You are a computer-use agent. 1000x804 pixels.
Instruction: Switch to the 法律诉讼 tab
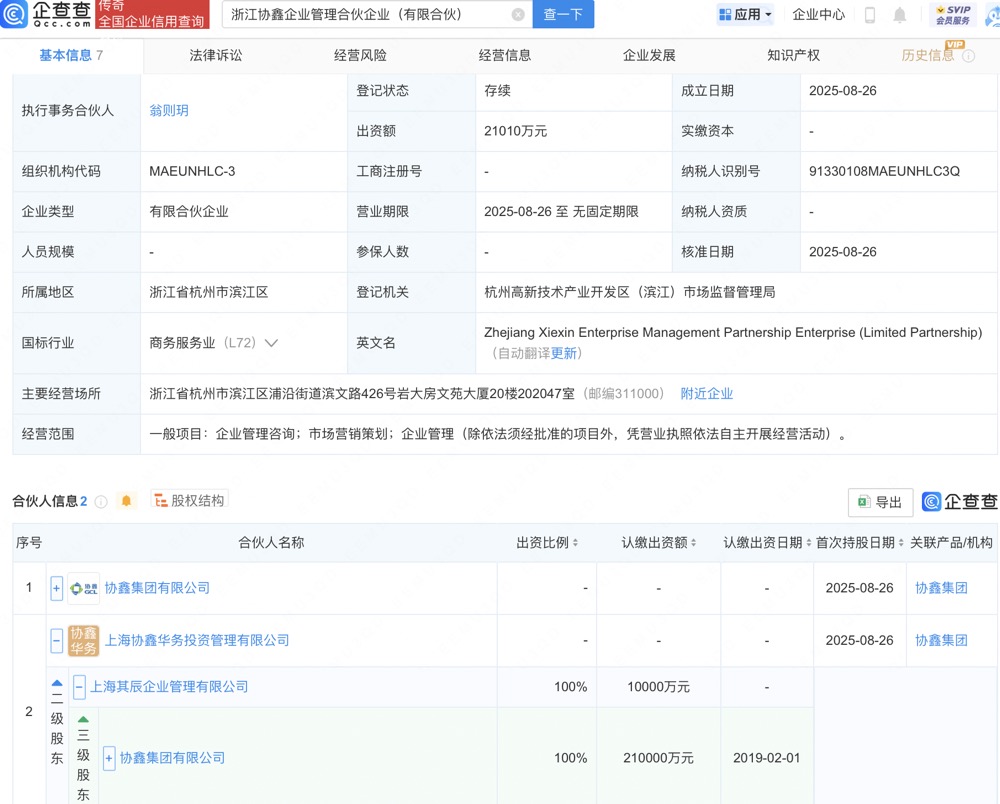coord(216,55)
